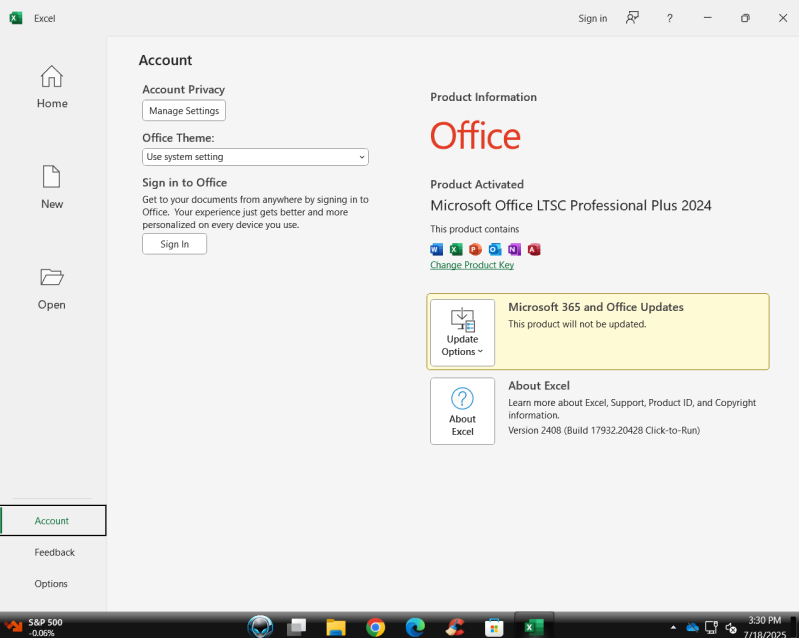Select the Microsoft Office LTSC Professional Plus 2024 text
Screen dimensions: 799x638
[571, 205]
